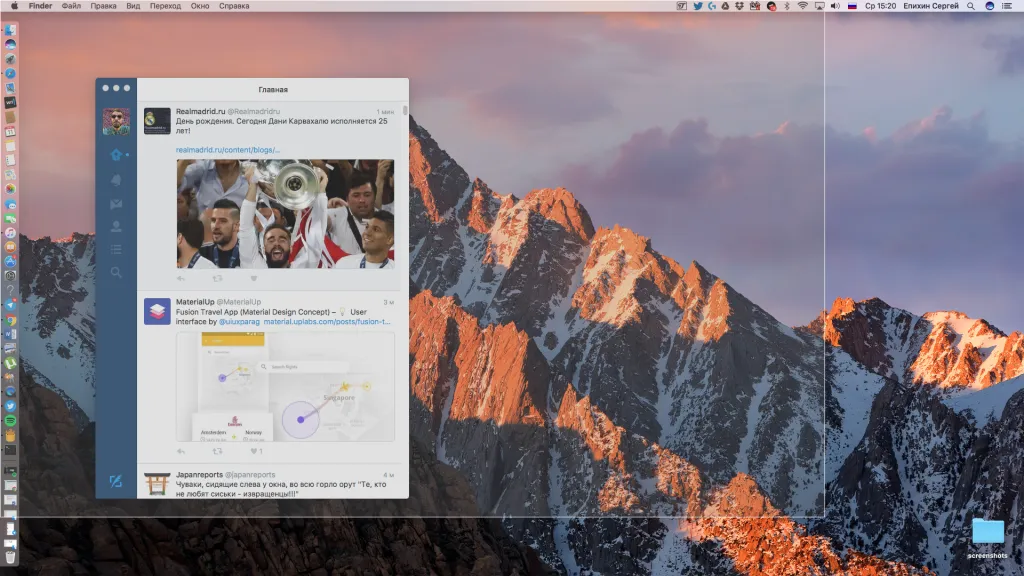This screenshot has width=1024, height=576.
Task: Open the volume control in menu bar
Action: tap(835, 6)
